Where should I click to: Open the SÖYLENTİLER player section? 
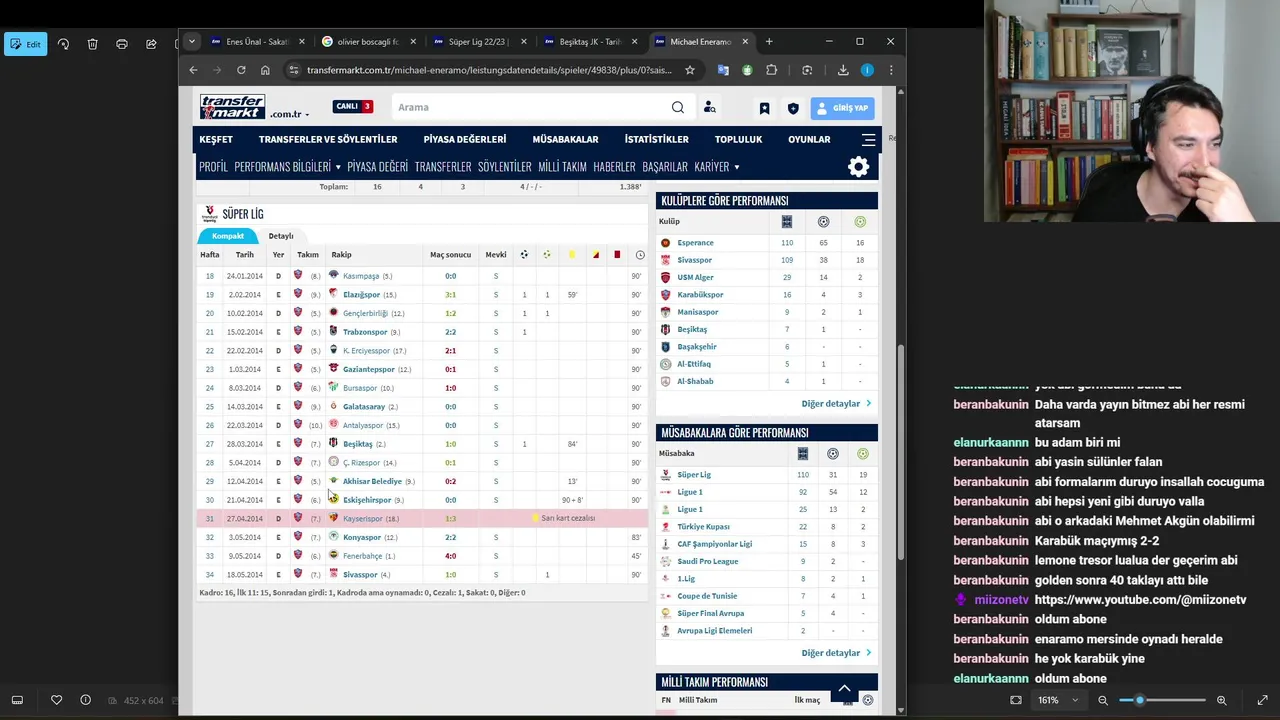(505, 167)
